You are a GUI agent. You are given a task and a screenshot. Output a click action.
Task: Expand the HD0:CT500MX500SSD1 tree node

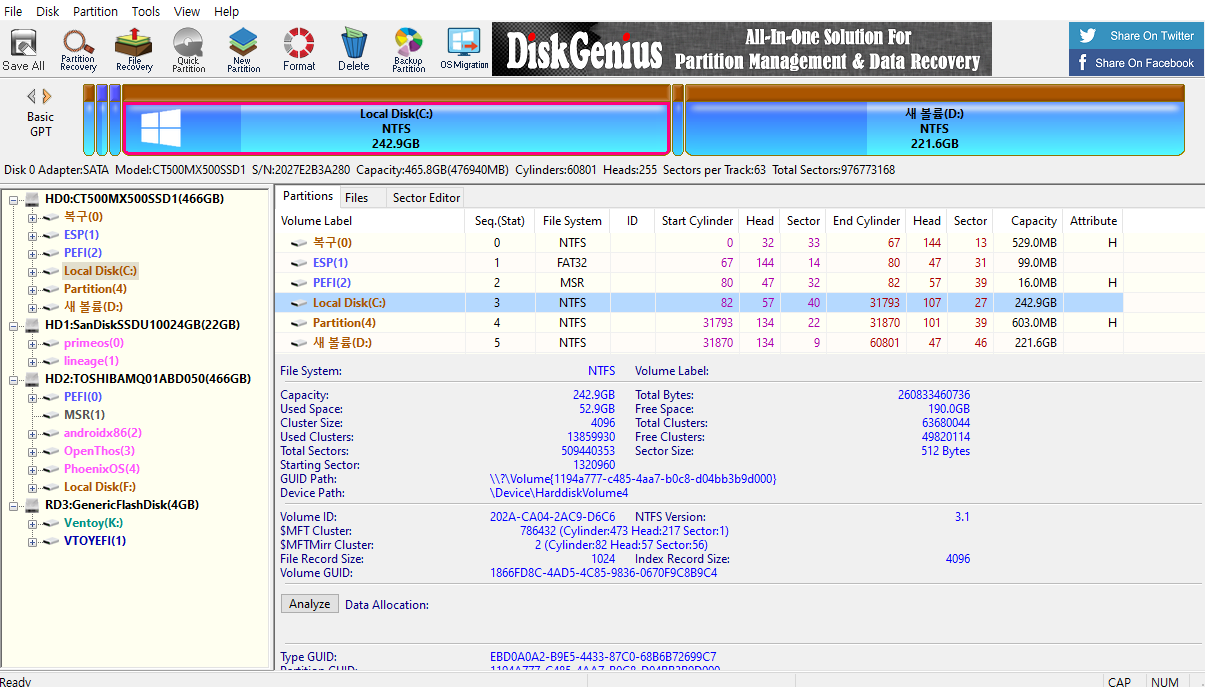(14, 199)
